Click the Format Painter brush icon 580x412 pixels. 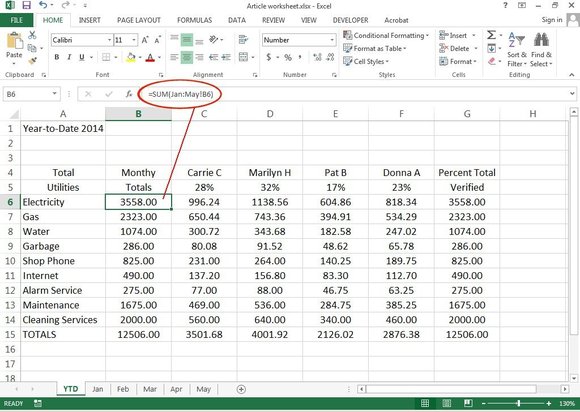(x=33, y=60)
